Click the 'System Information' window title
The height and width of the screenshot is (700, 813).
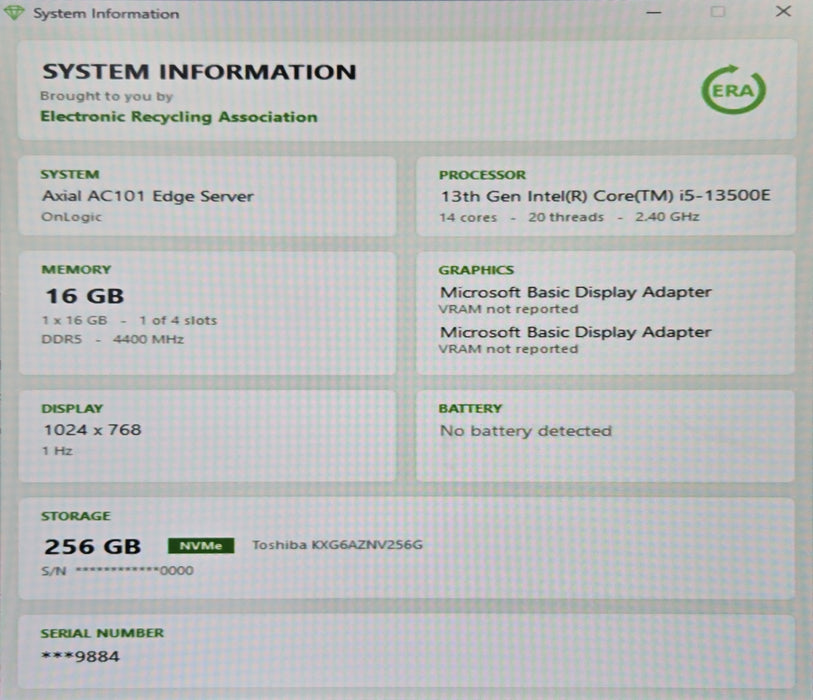pyautogui.click(x=106, y=13)
